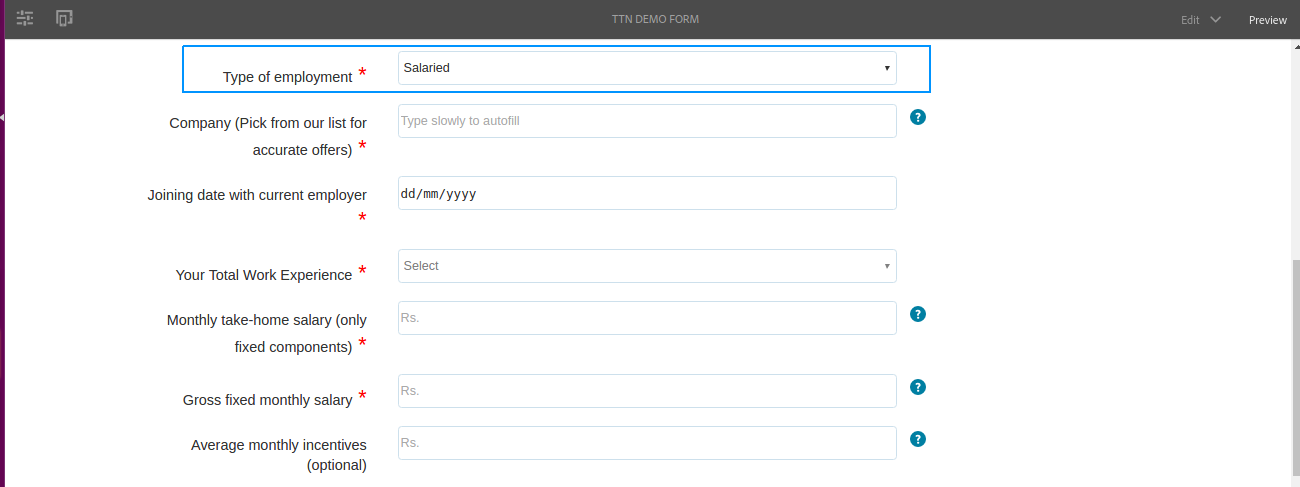Screen dimensions: 1300x487
Task: Click the page vertical scrollbar
Action: (x=1293, y=360)
